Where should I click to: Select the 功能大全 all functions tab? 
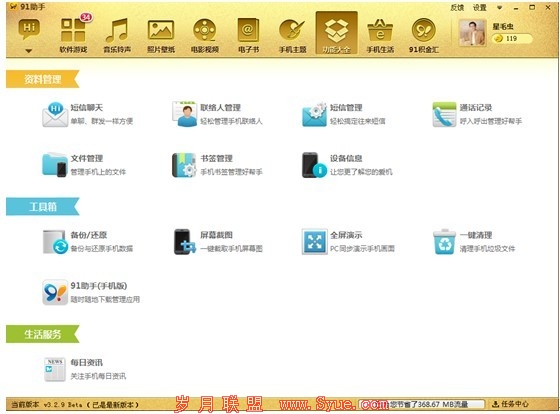(x=336, y=33)
